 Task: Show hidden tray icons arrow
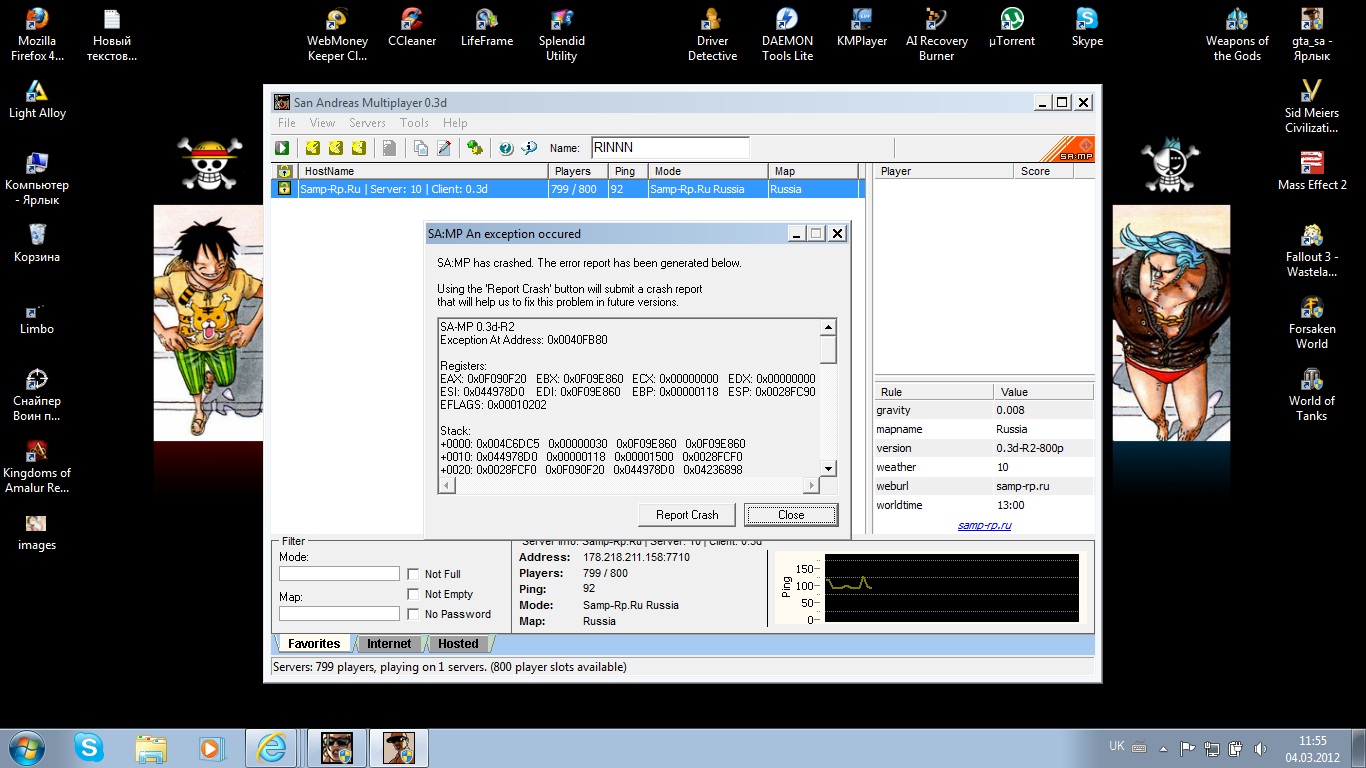pyautogui.click(x=1161, y=747)
